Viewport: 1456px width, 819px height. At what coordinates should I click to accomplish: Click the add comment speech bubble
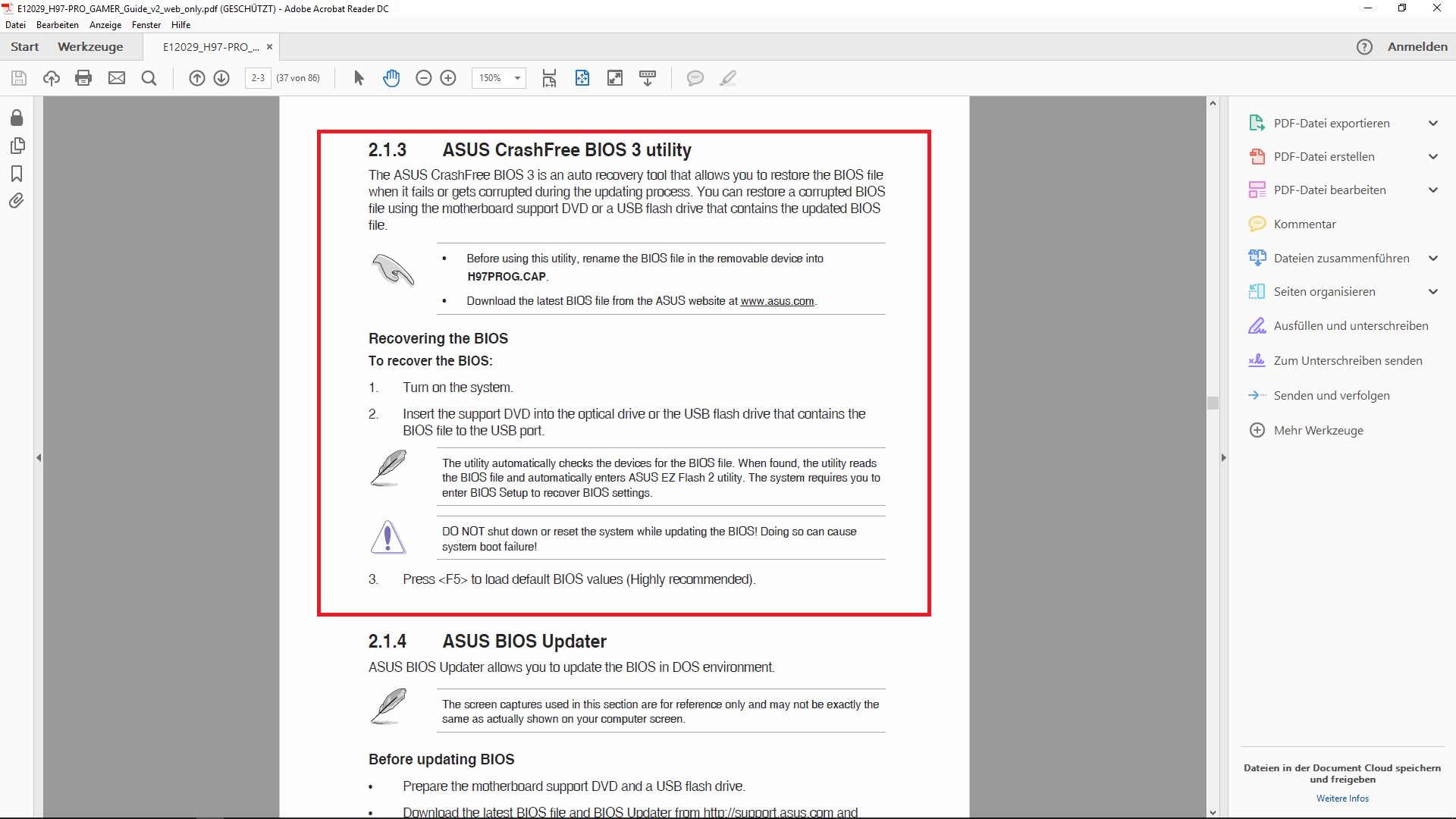695,78
